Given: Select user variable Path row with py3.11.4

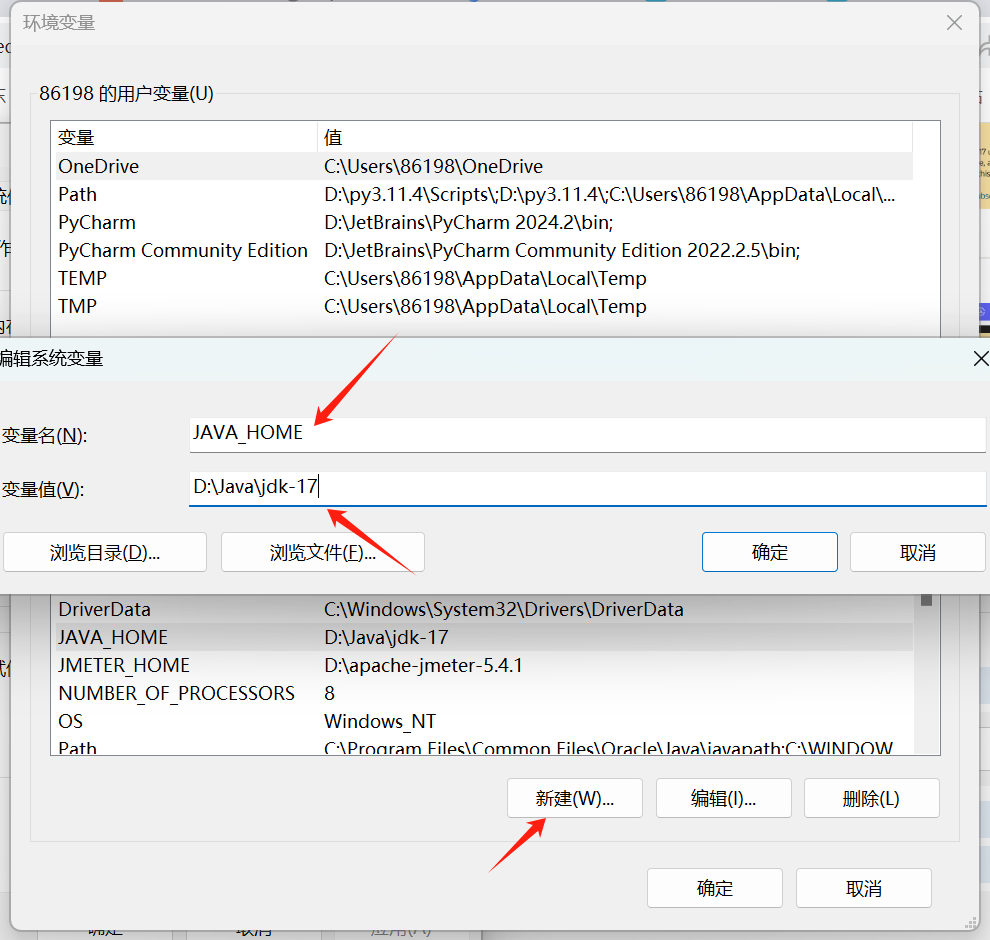Looking at the screenshot, I should [x=484, y=194].
